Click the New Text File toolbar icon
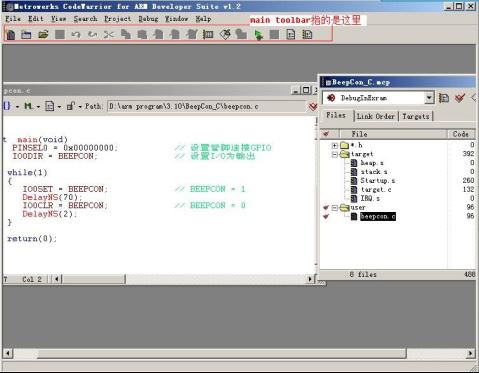The image size is (479, 373). click(11, 34)
